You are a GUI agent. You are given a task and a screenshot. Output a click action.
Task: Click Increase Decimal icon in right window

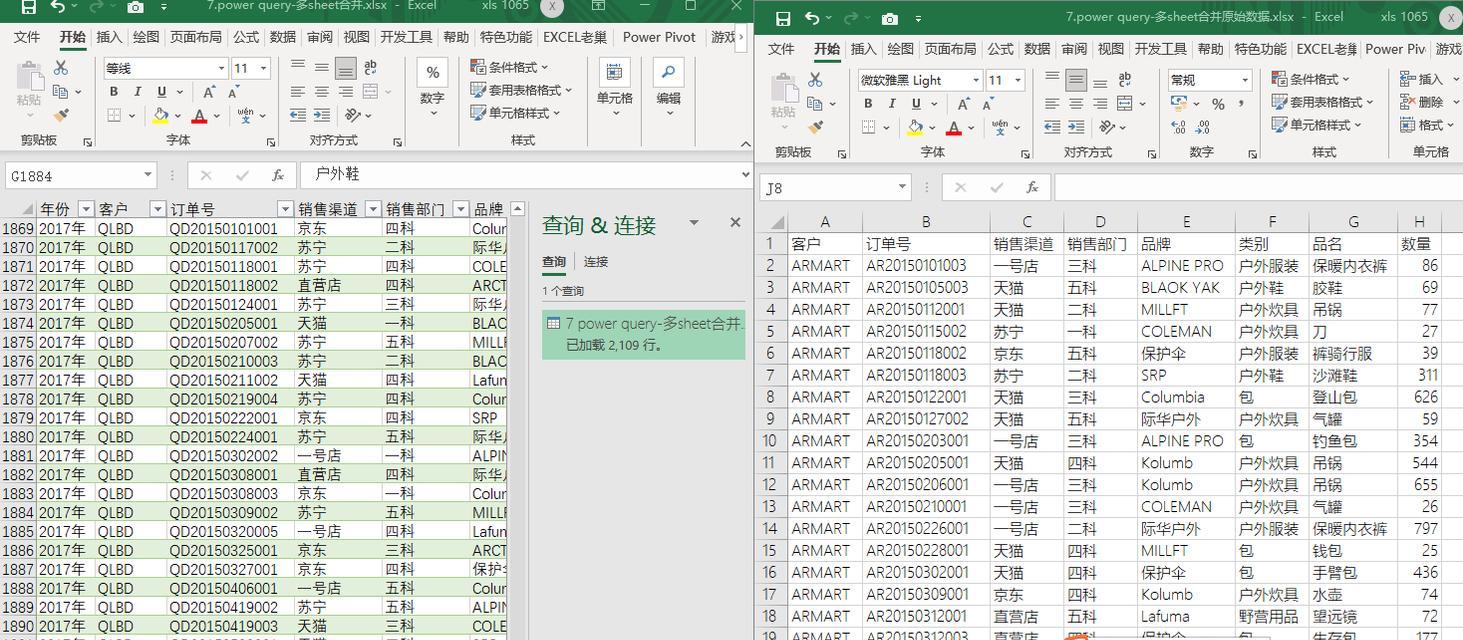1178,128
